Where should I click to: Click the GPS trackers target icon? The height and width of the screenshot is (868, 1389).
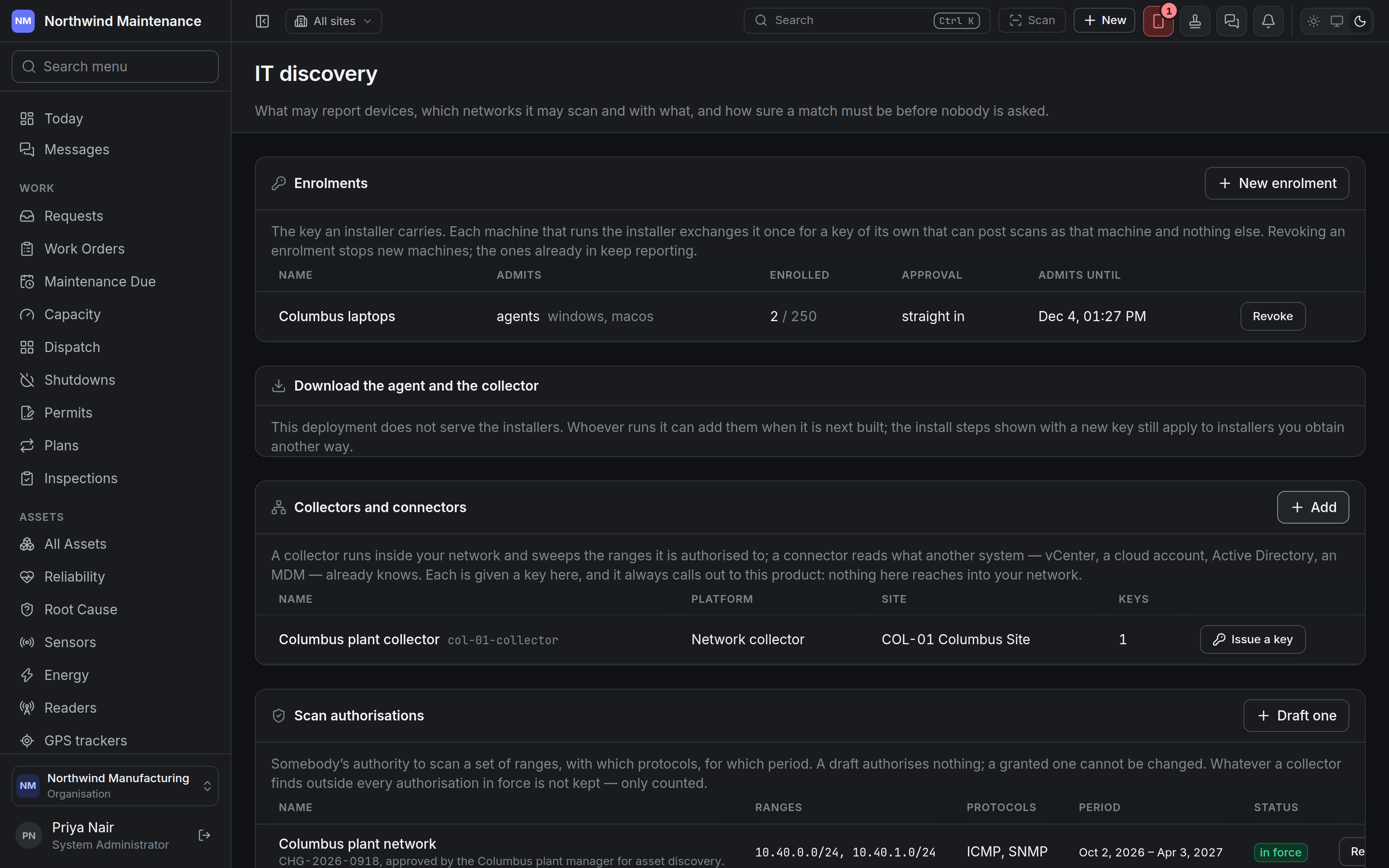pyautogui.click(x=27, y=740)
